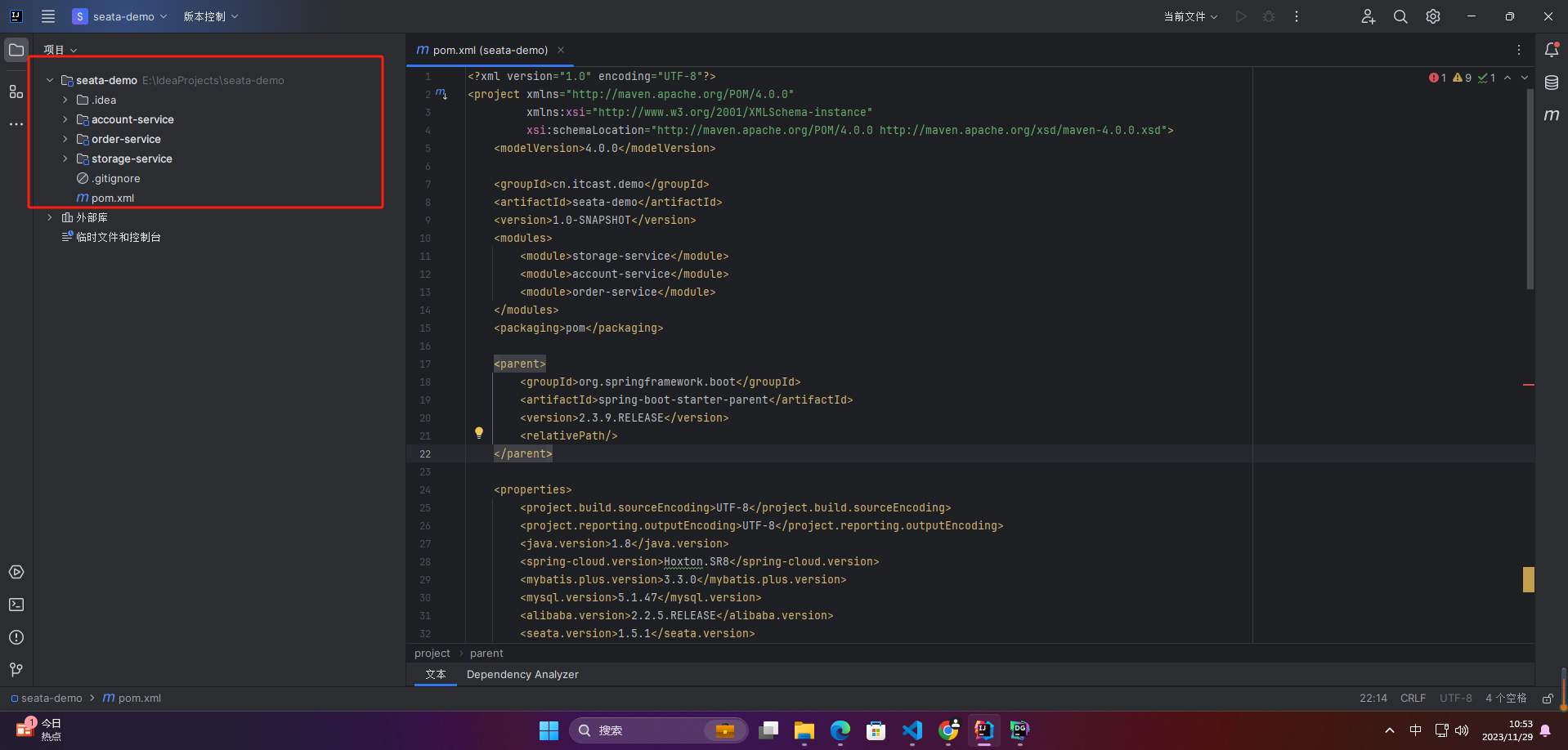Open the Terminal tool window
1568x750 pixels.
pyautogui.click(x=16, y=605)
